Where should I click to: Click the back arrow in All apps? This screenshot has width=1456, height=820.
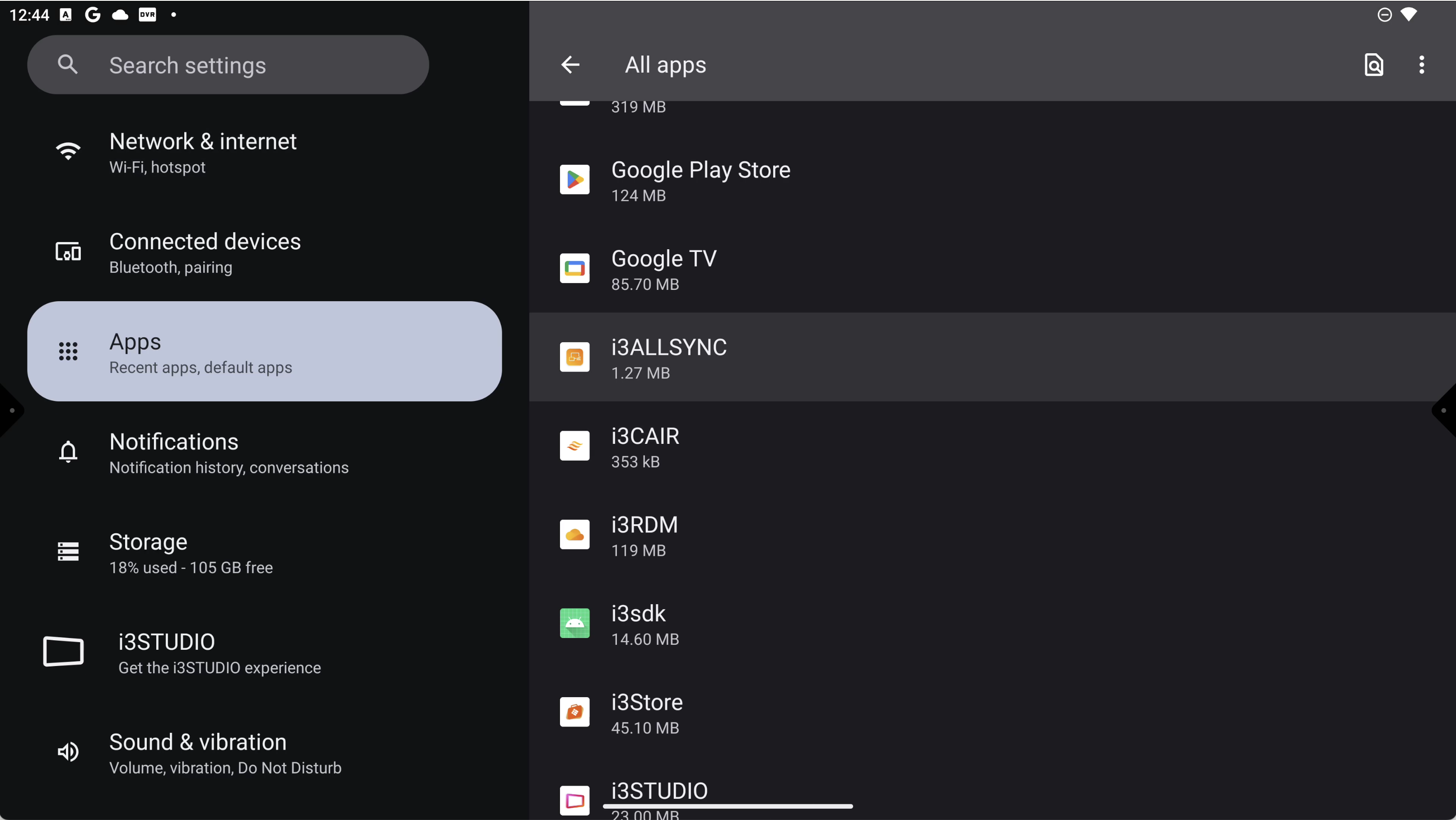(570, 65)
